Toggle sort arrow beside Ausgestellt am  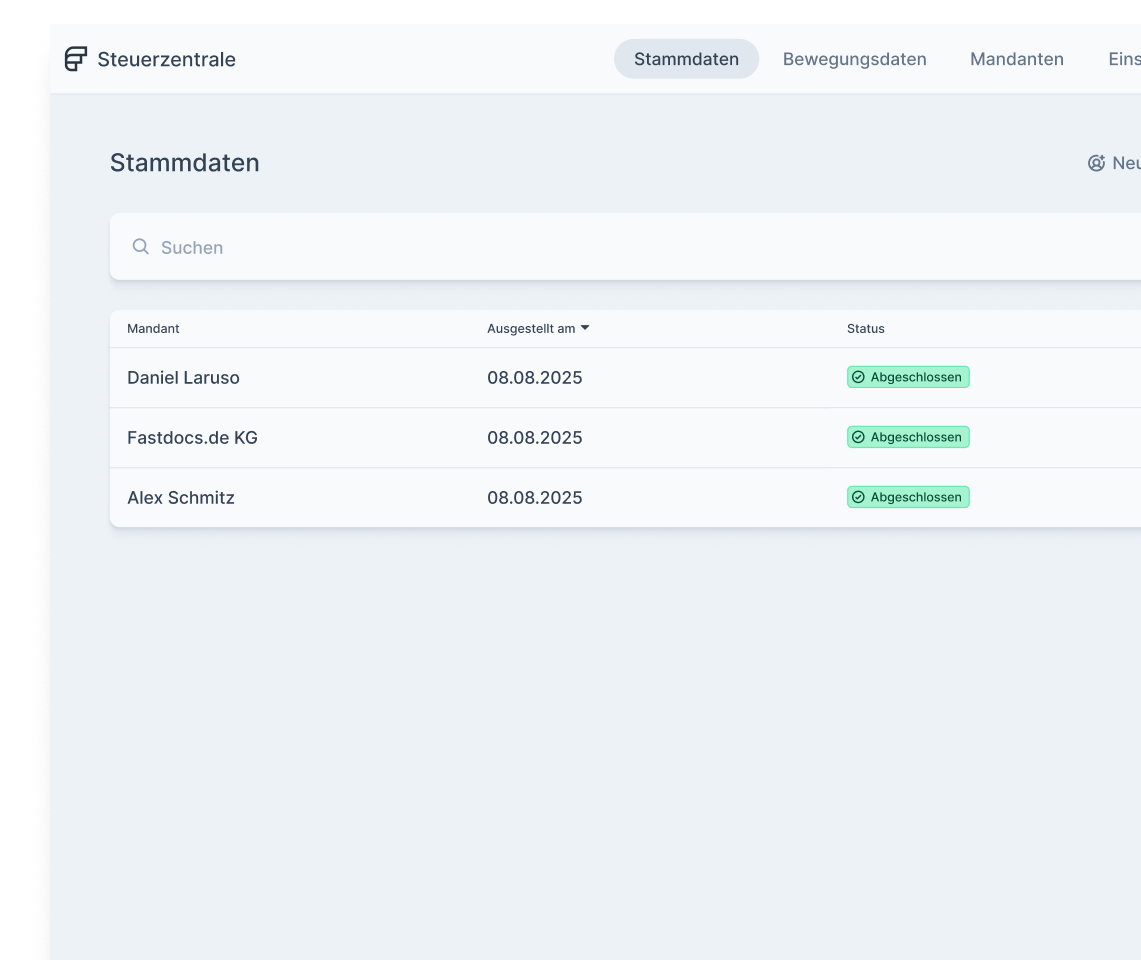(x=585, y=328)
